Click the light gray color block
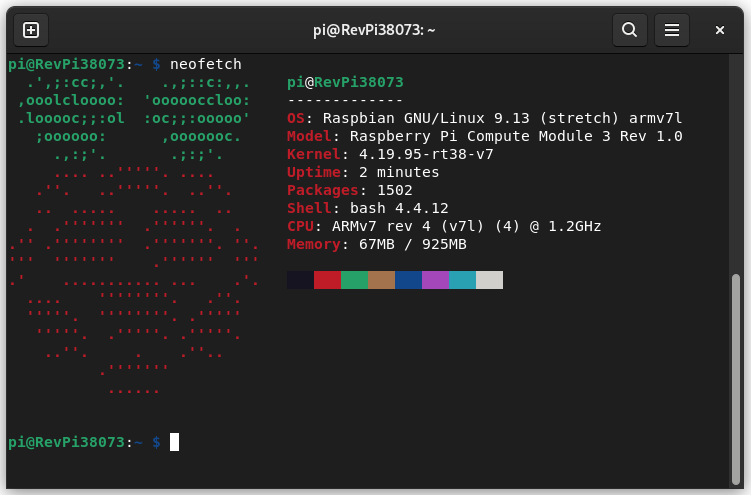 tap(489, 280)
